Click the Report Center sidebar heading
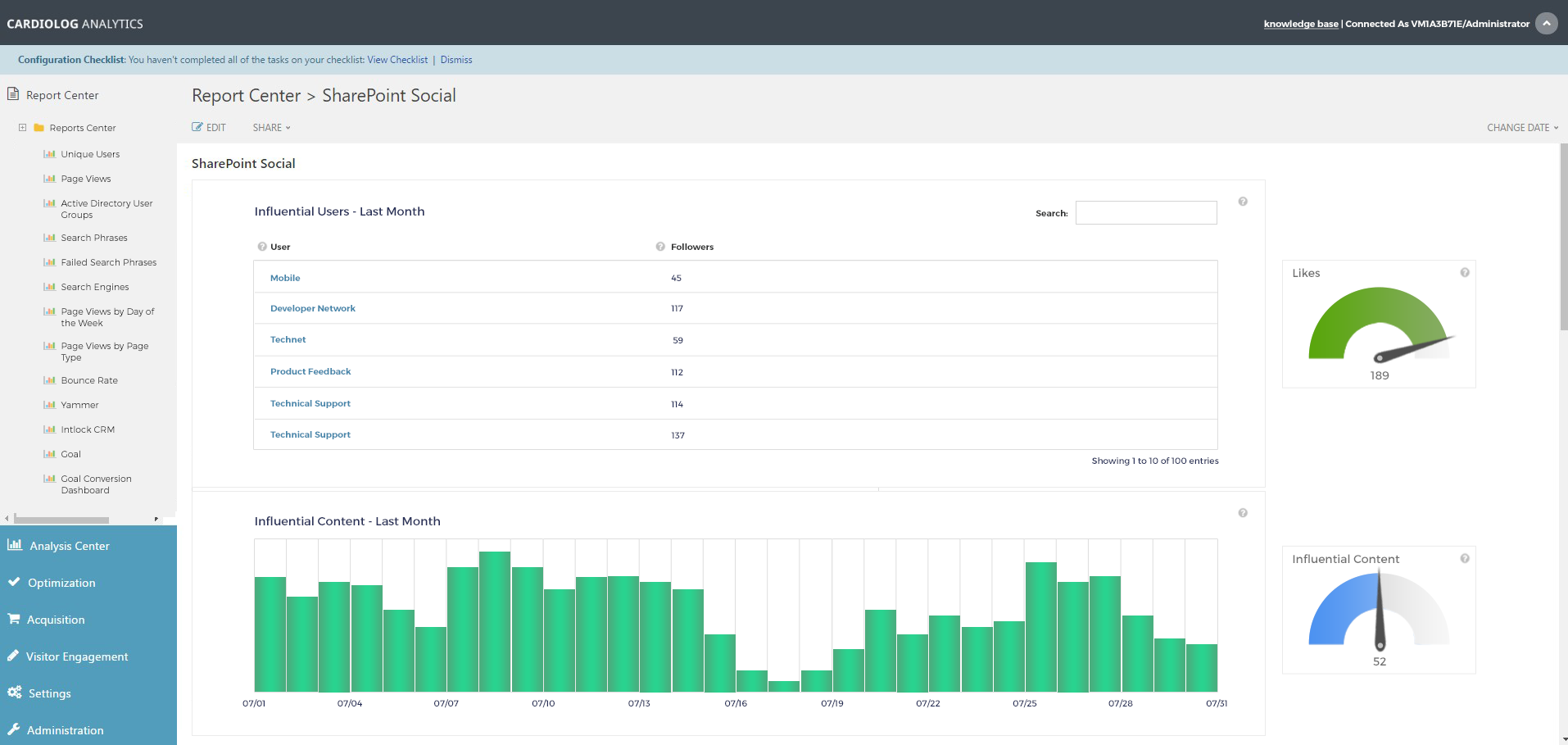 tap(62, 95)
